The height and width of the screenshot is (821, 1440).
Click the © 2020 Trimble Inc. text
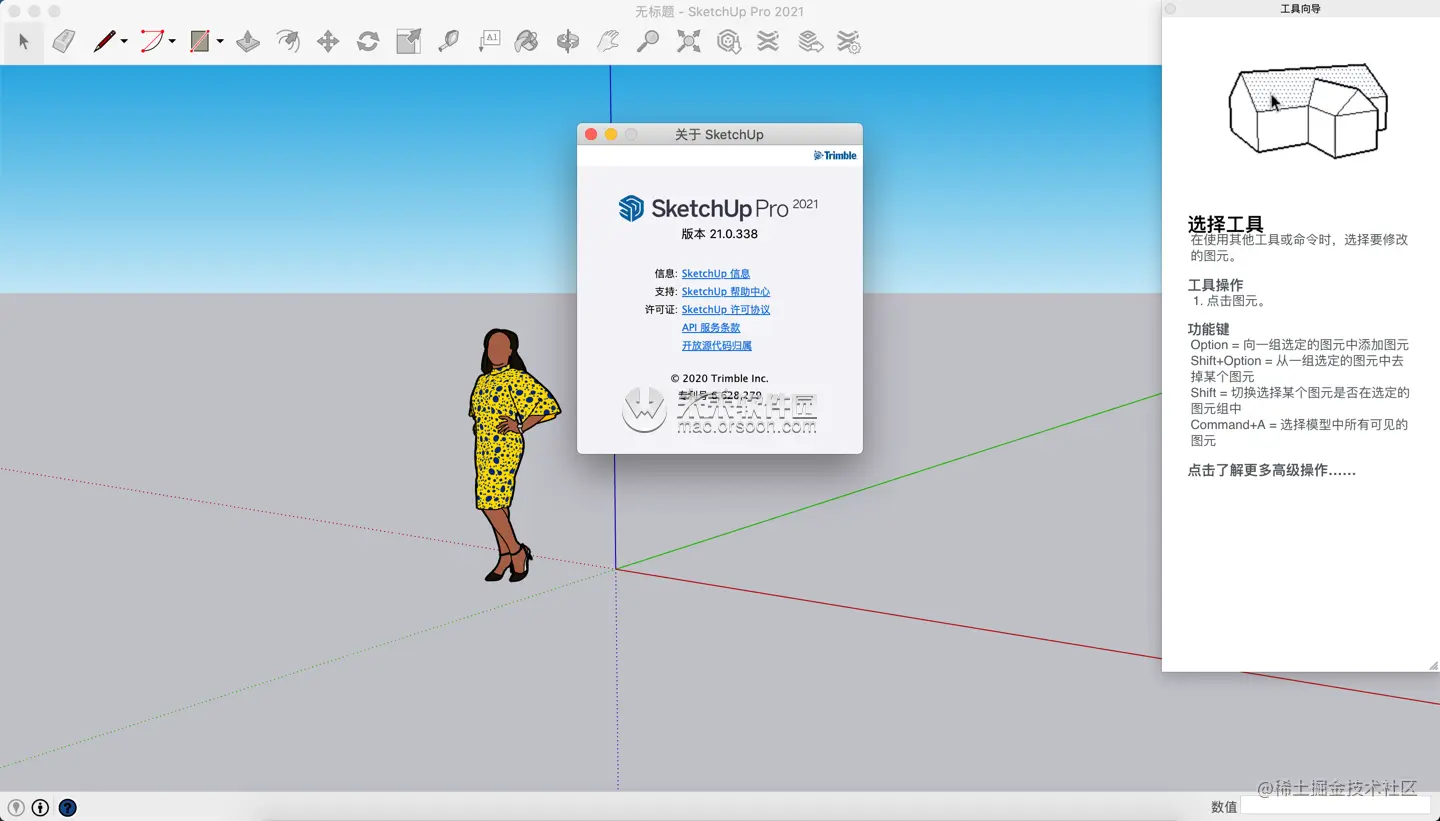[x=720, y=379]
